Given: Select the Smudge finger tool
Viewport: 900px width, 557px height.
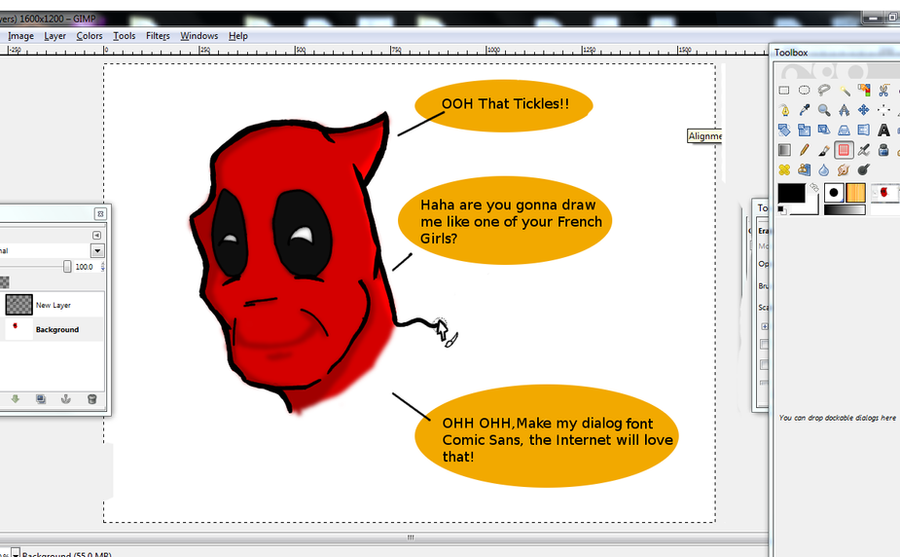Looking at the screenshot, I should pyautogui.click(x=844, y=170).
